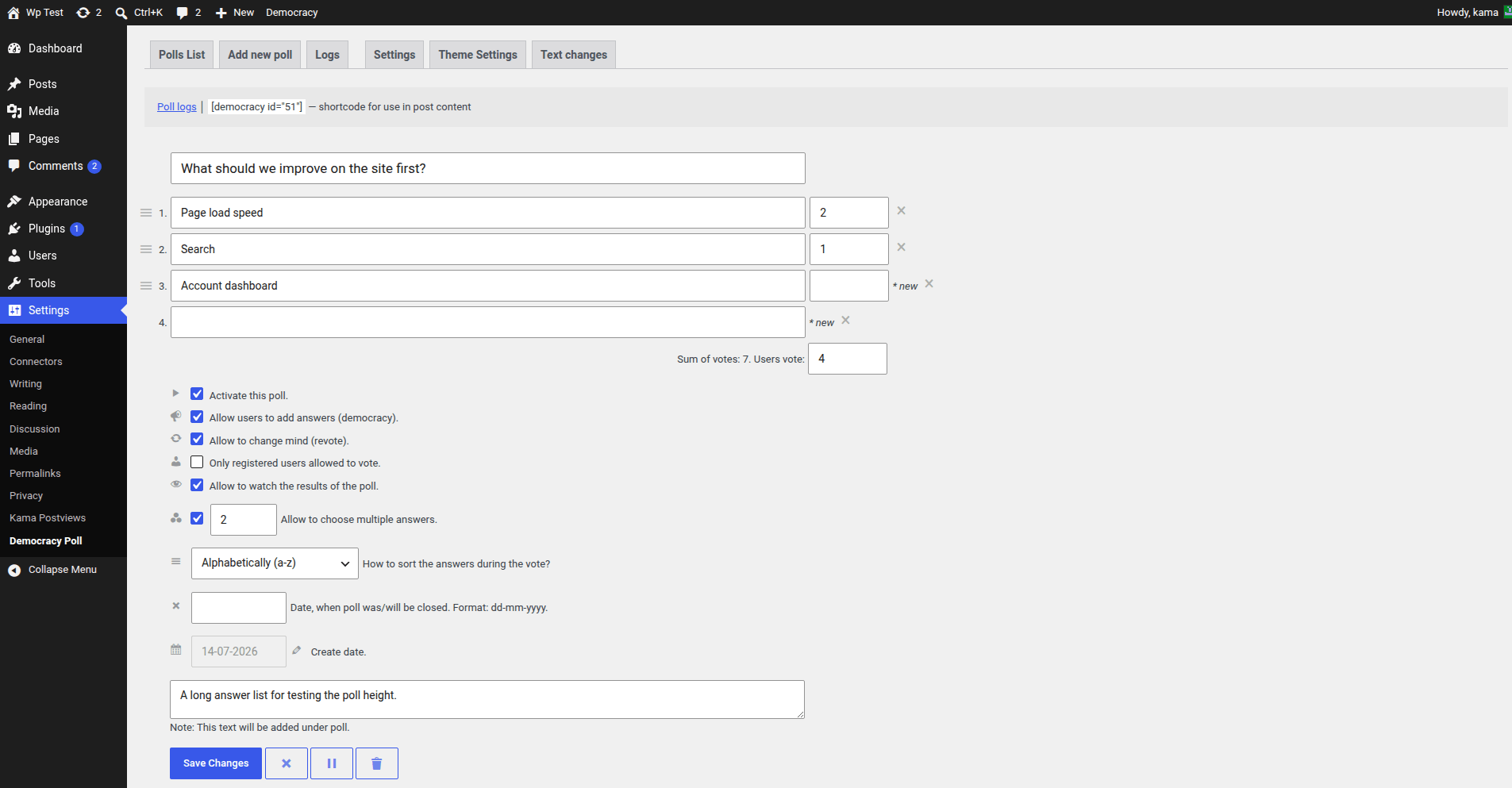Open Democracy in the admin bar
The image size is (1512, 788).
(291, 13)
